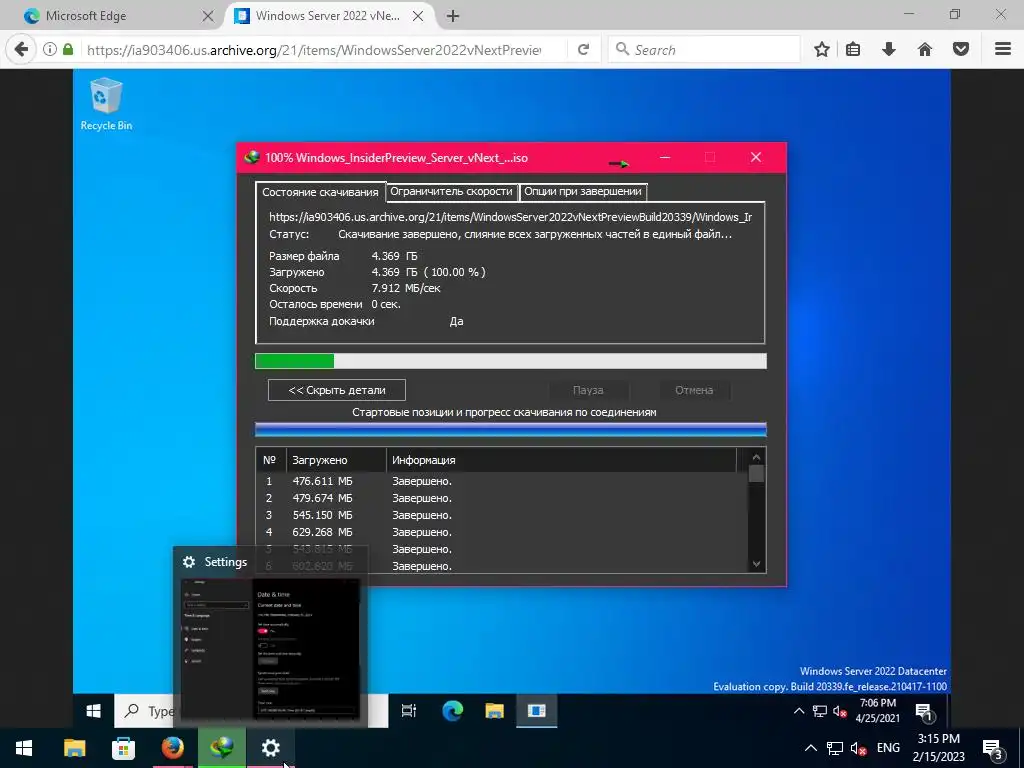Show bookmarks list icon
This screenshot has width=1024, height=768.
tap(853, 49)
